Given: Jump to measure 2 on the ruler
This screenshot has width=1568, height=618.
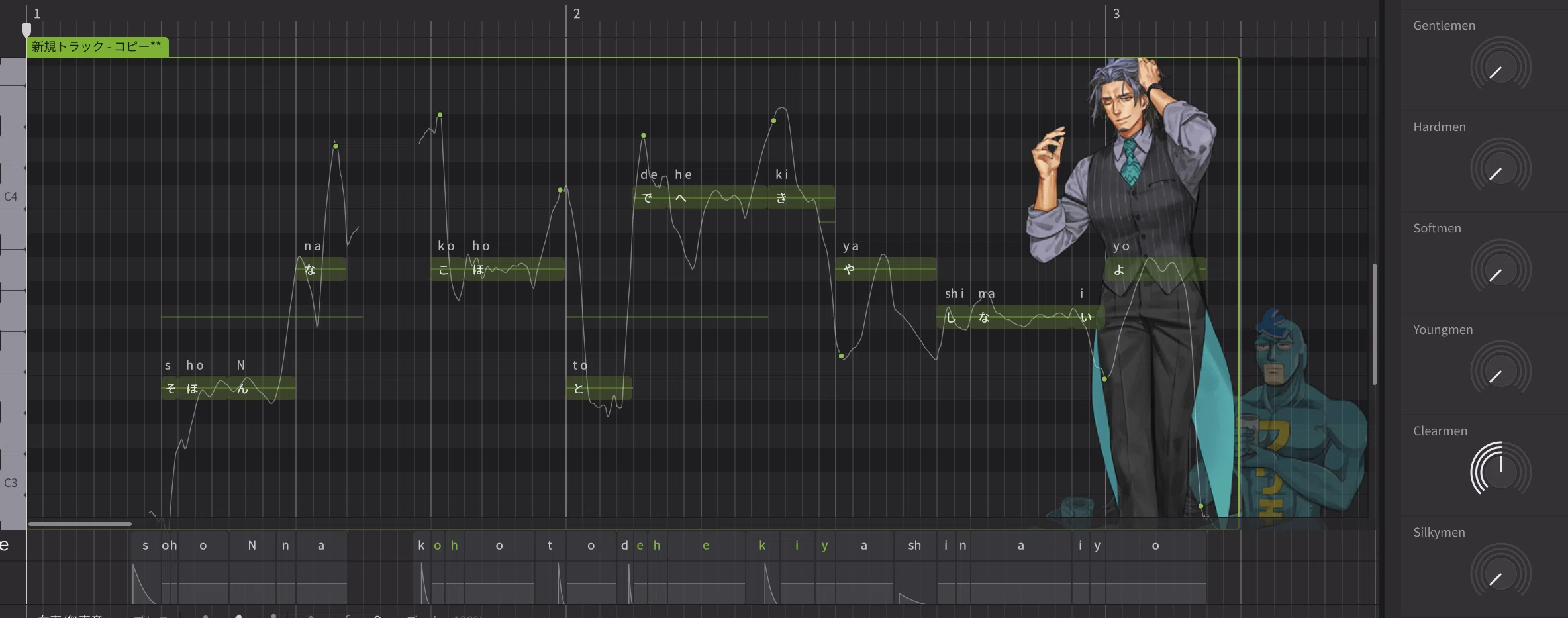Looking at the screenshot, I should pos(577,13).
